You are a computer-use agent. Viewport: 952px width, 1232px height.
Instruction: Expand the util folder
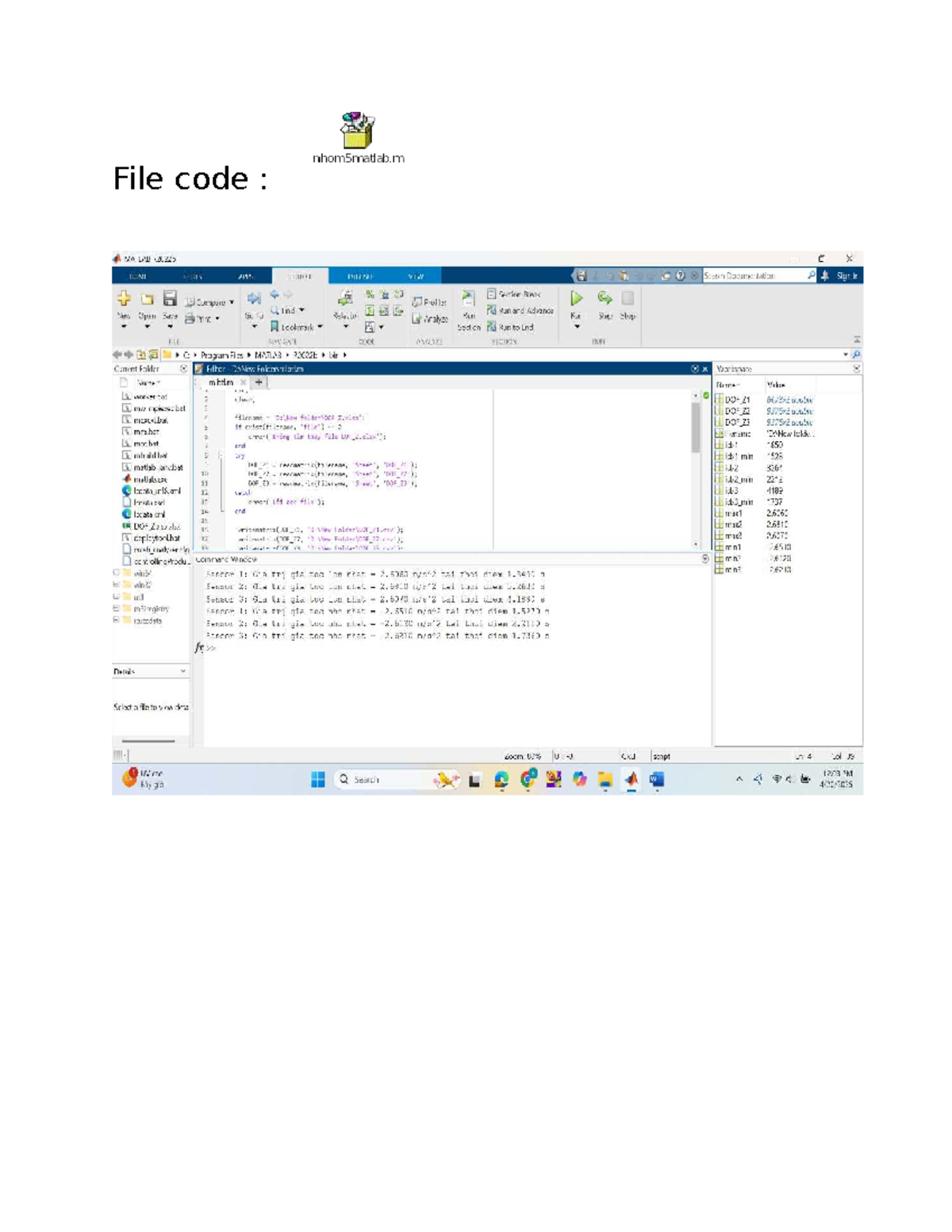(x=117, y=597)
